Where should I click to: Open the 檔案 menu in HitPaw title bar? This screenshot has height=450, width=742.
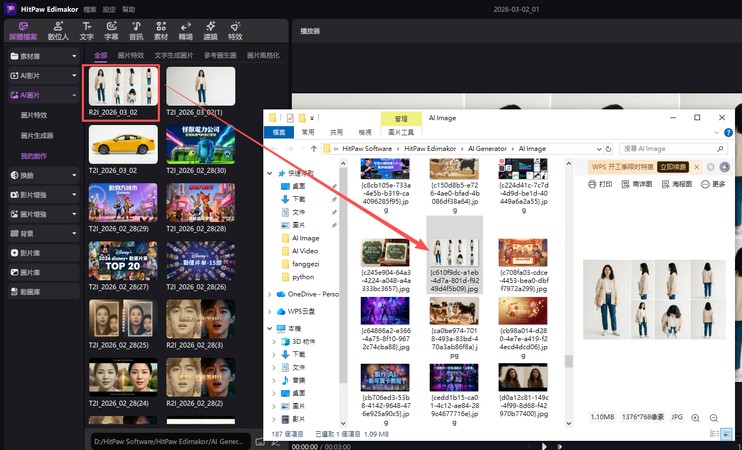[x=90, y=9]
